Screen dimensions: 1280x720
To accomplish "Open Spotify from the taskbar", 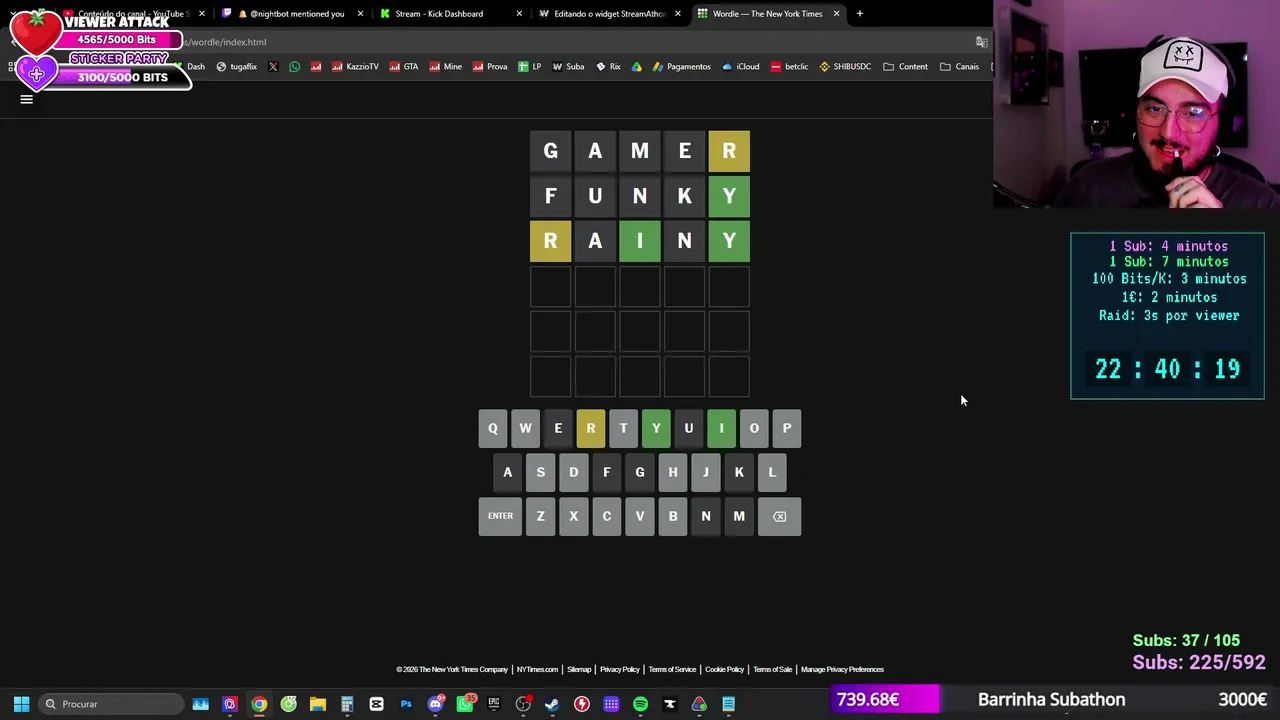I will [x=641, y=704].
